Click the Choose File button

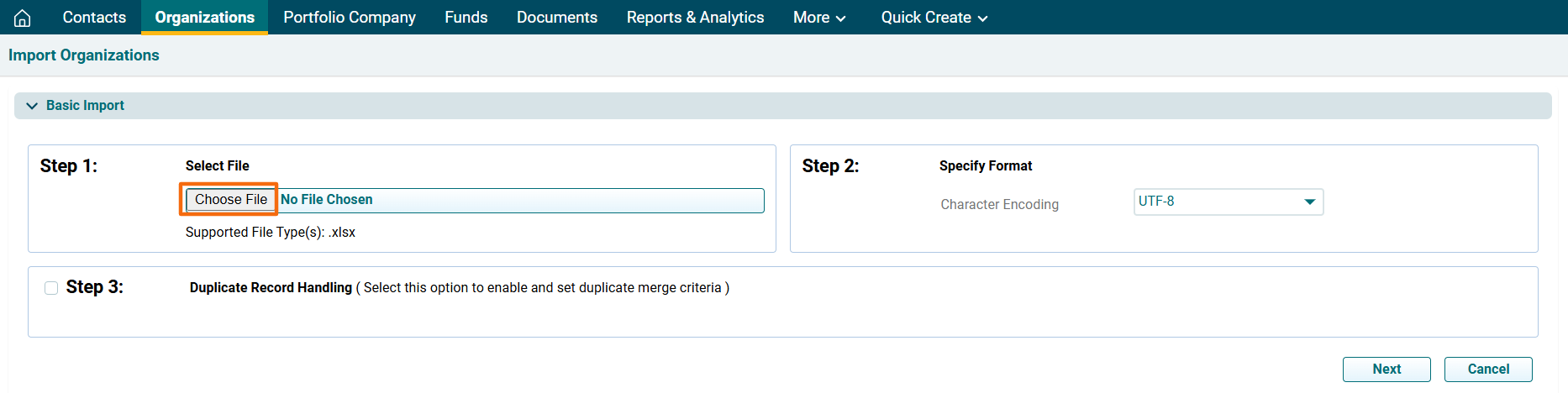click(230, 200)
